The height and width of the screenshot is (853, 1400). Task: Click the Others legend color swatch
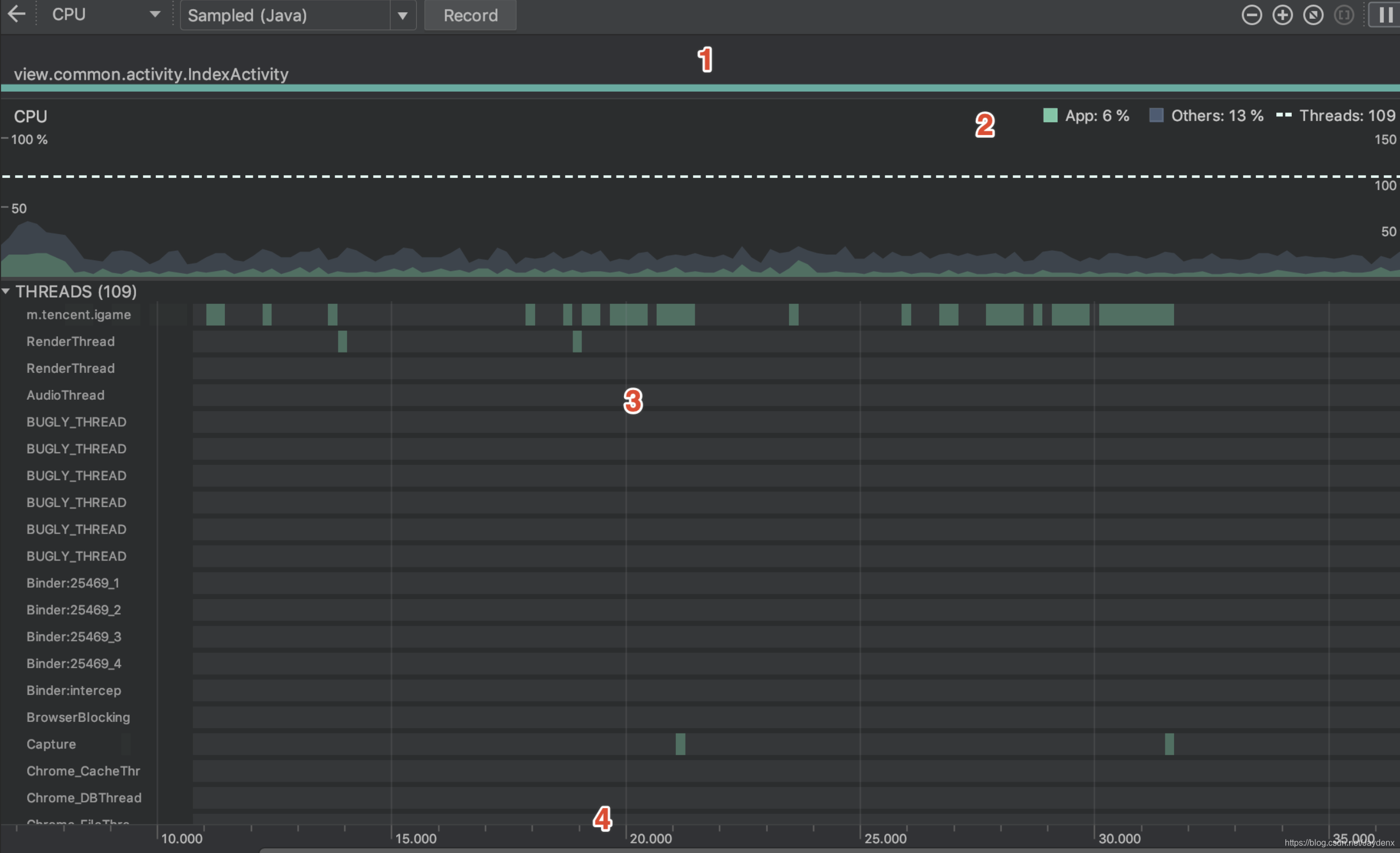[1156, 115]
